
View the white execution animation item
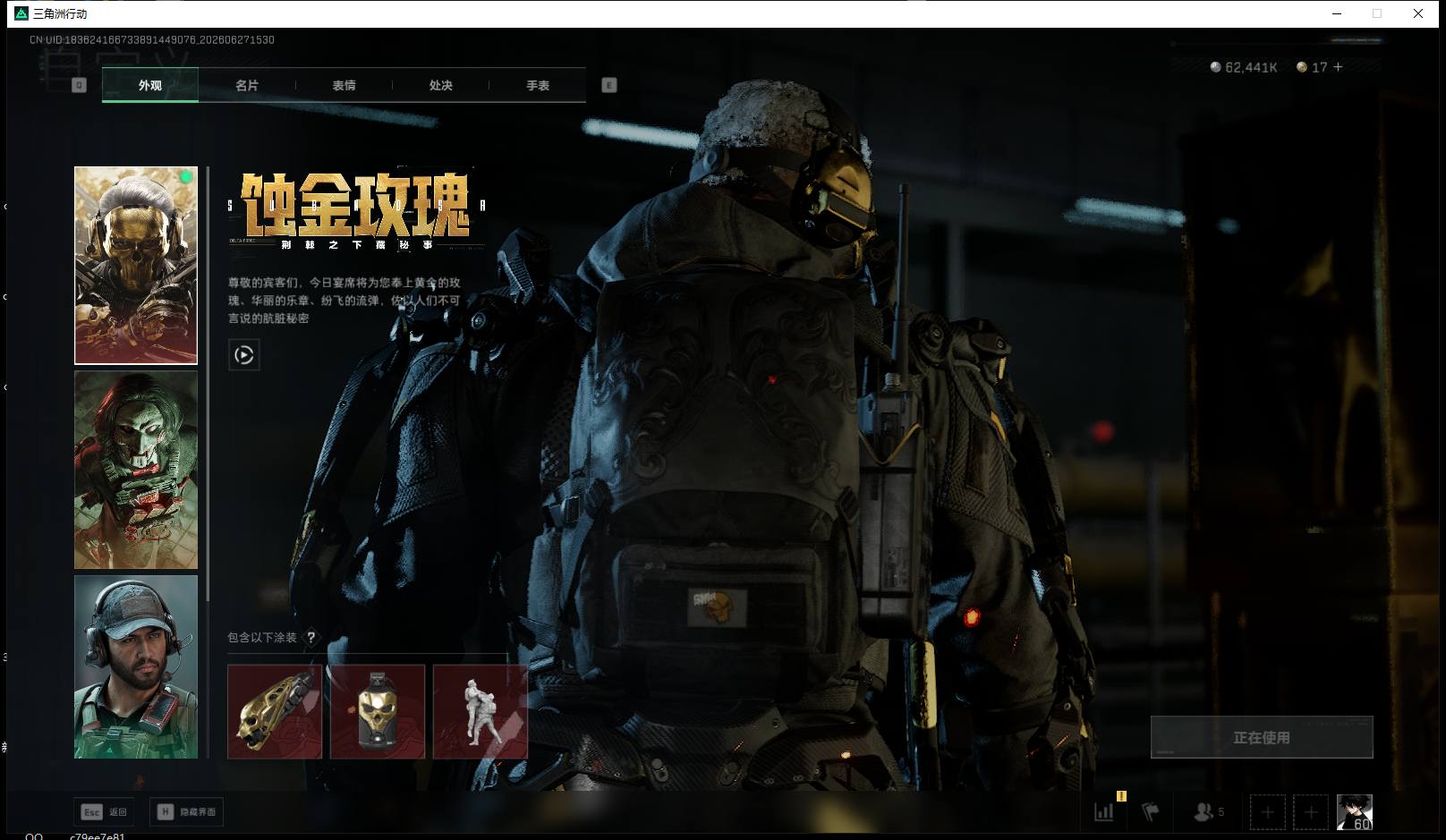pyautogui.click(x=481, y=711)
